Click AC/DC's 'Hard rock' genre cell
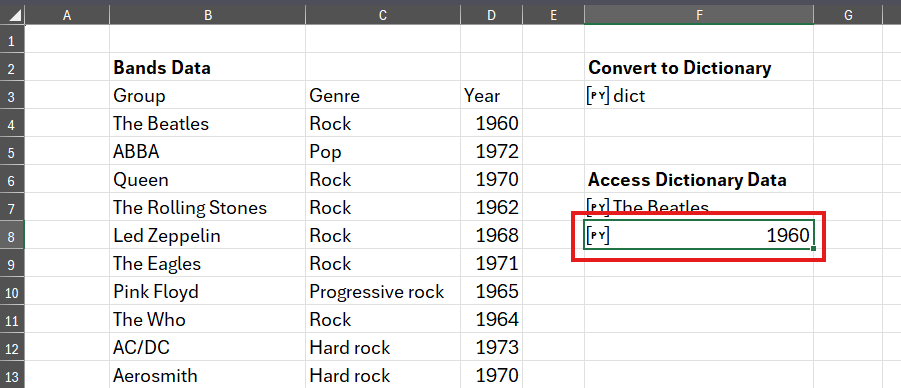 383,347
